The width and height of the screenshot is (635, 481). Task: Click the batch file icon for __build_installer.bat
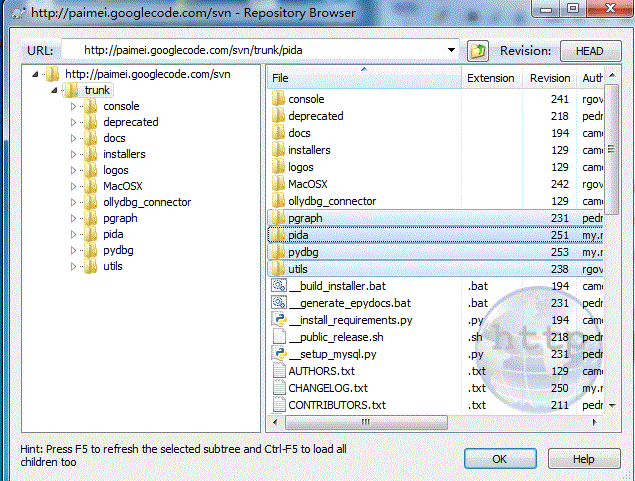(x=280, y=286)
